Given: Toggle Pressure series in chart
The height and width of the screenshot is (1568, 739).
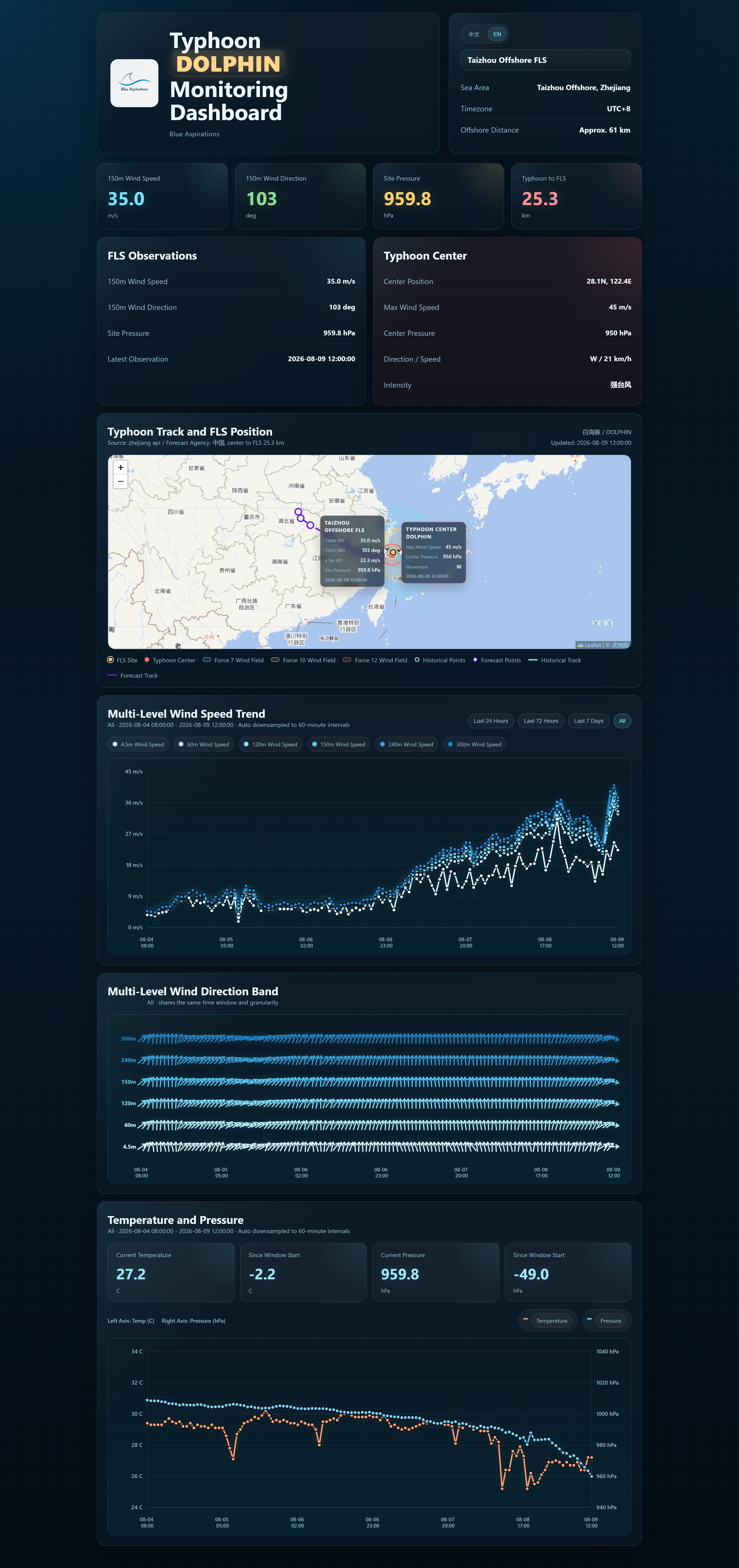Looking at the screenshot, I should [x=606, y=1321].
